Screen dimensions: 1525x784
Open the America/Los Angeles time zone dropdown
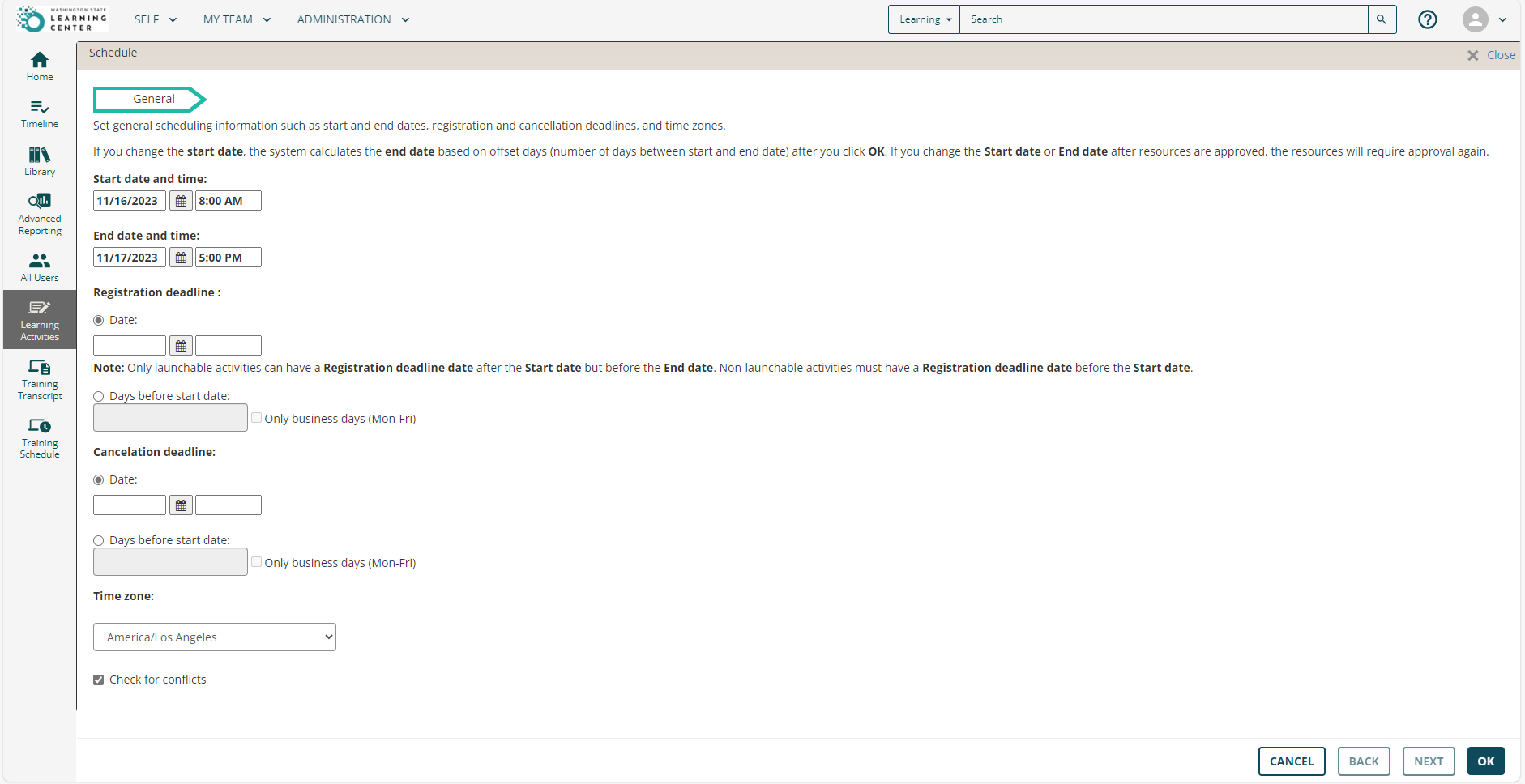click(215, 637)
